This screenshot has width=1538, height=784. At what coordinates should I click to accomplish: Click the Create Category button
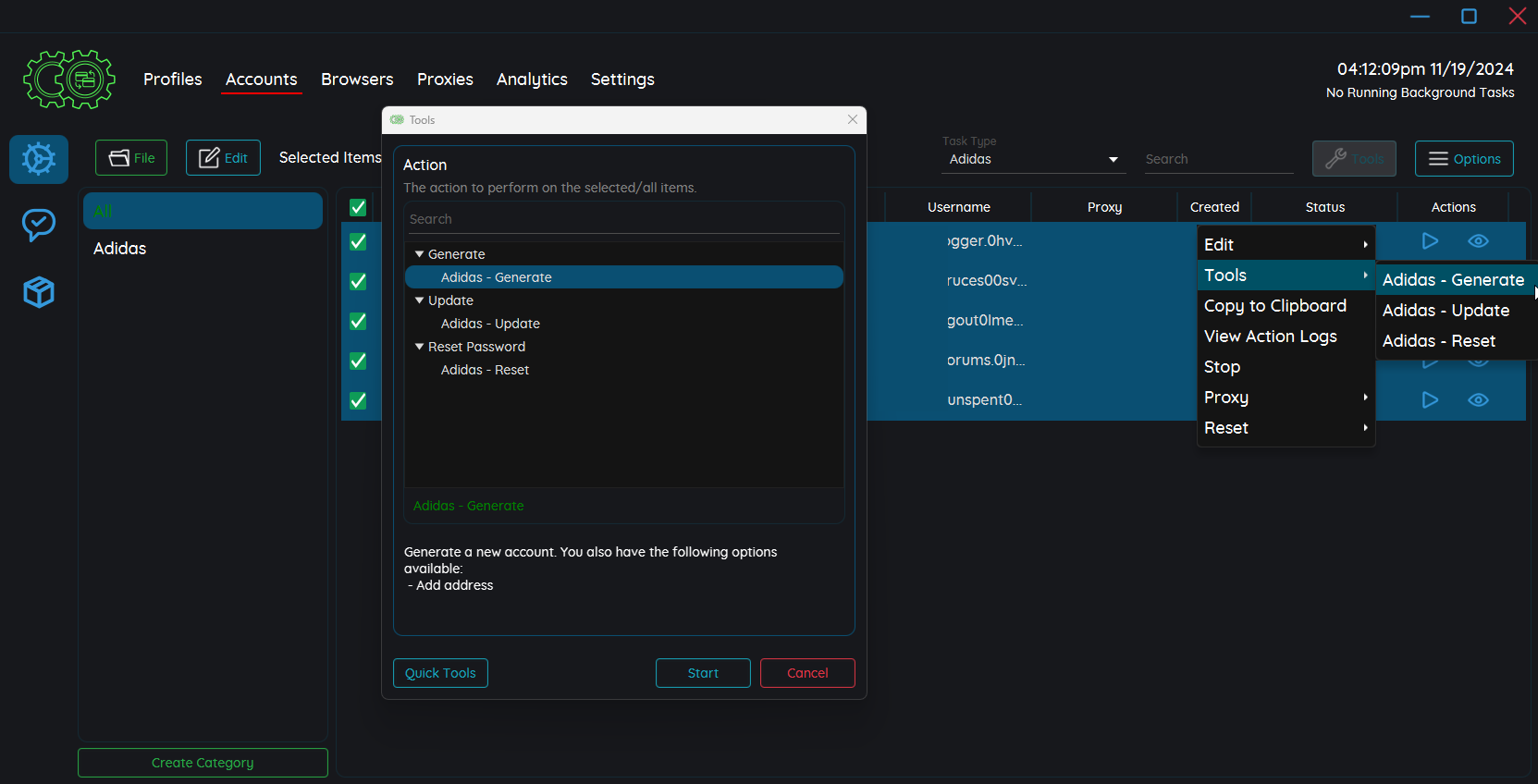(203, 763)
